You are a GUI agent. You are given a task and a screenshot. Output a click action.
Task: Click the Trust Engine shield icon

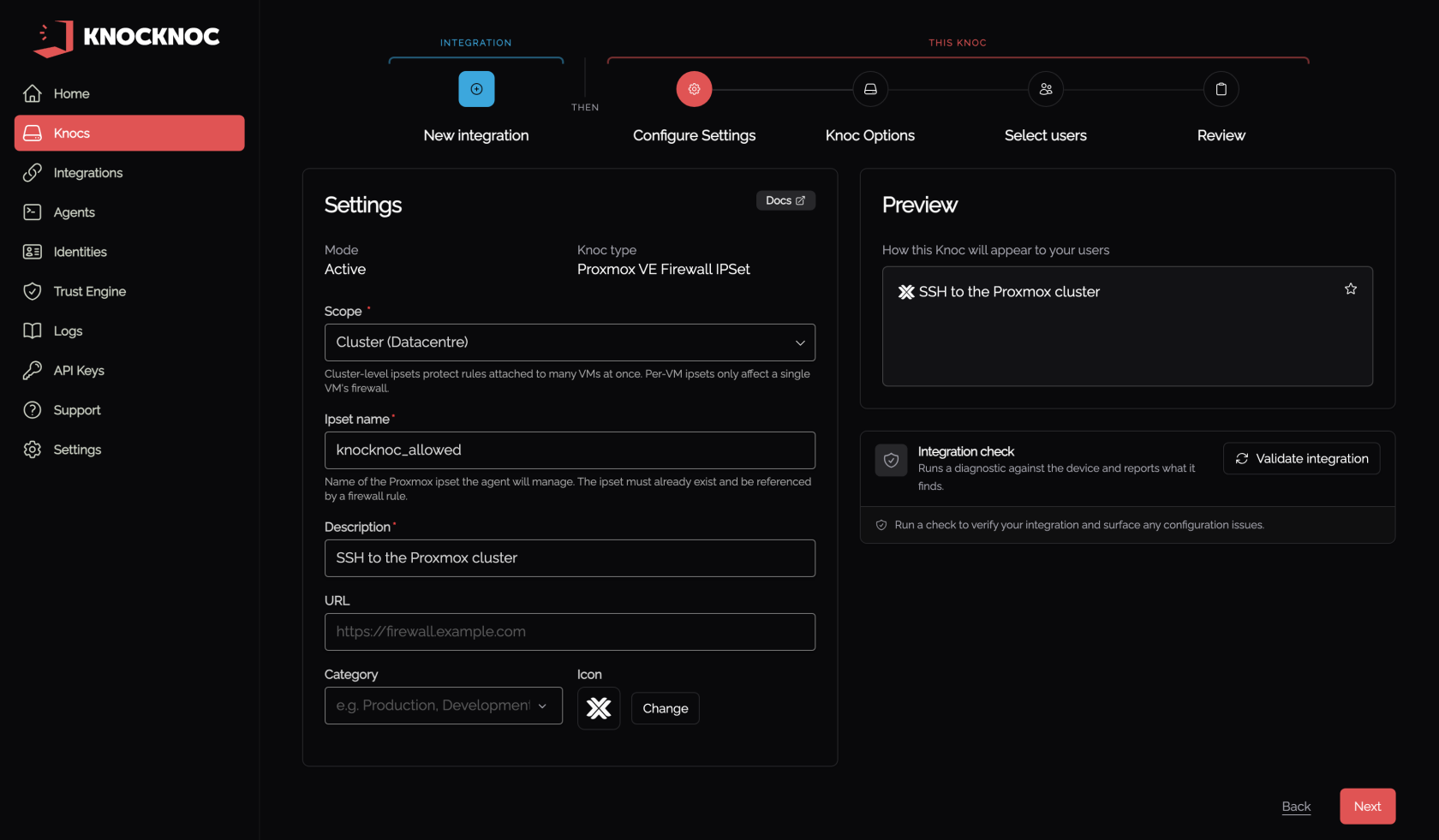tap(33, 291)
